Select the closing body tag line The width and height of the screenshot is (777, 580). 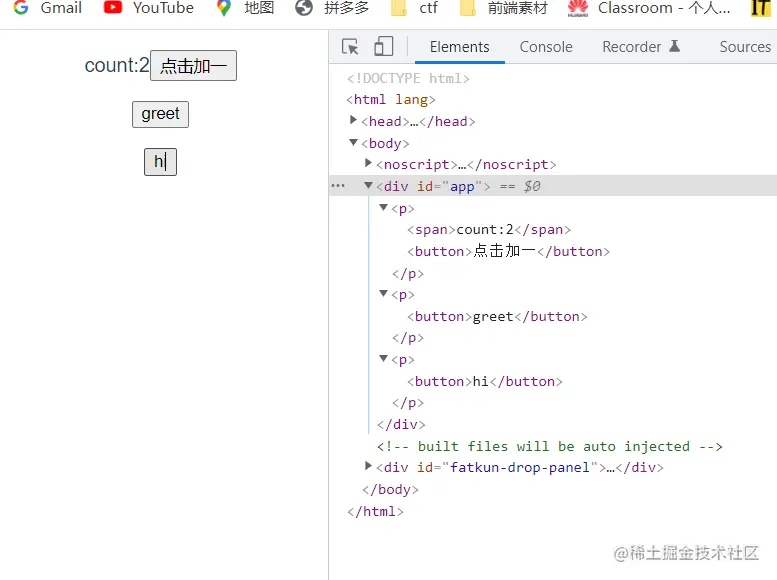coord(390,489)
